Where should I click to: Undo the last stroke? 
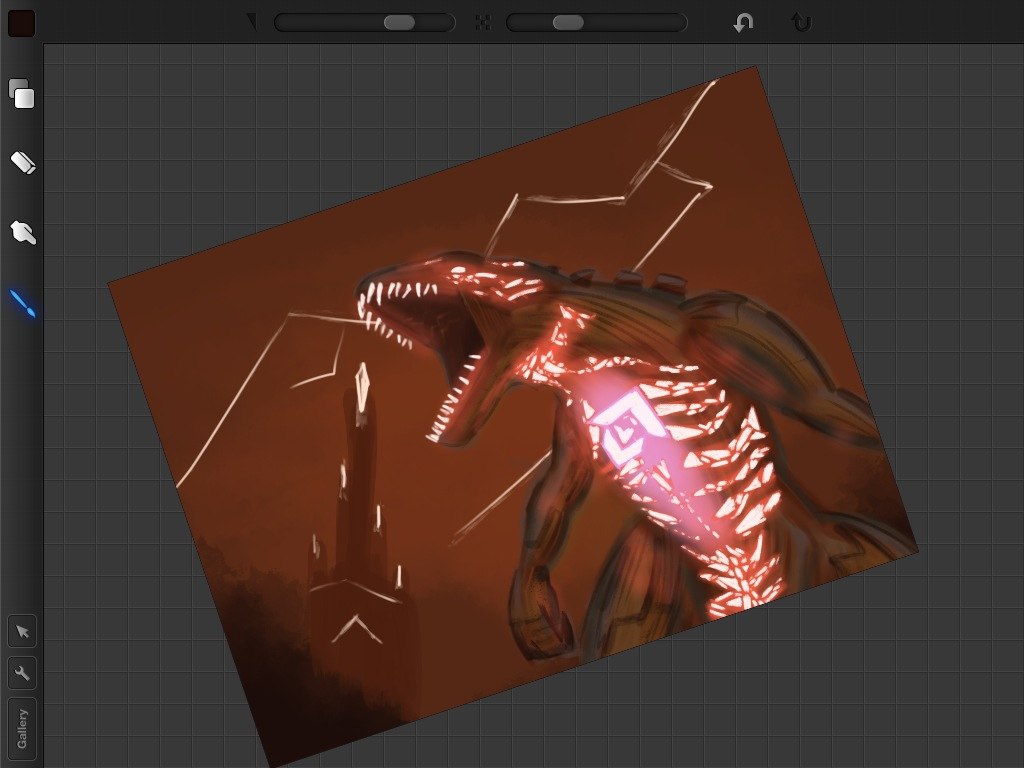(743, 23)
